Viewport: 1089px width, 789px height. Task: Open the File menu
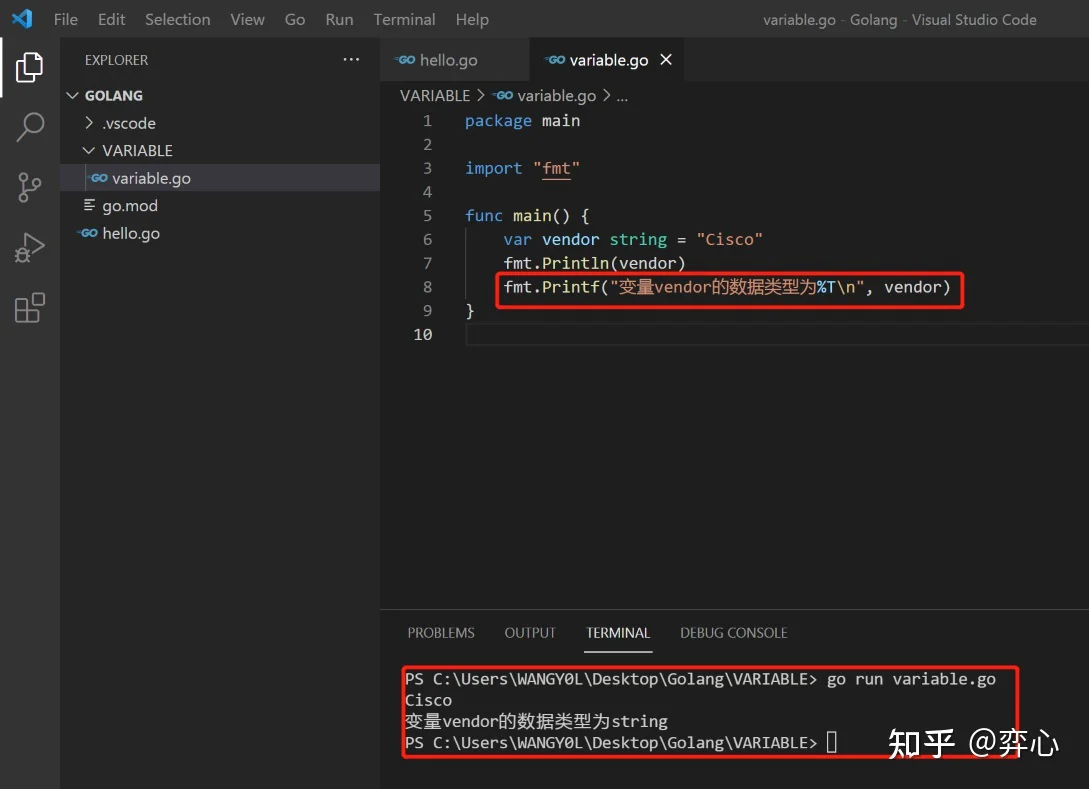66,19
